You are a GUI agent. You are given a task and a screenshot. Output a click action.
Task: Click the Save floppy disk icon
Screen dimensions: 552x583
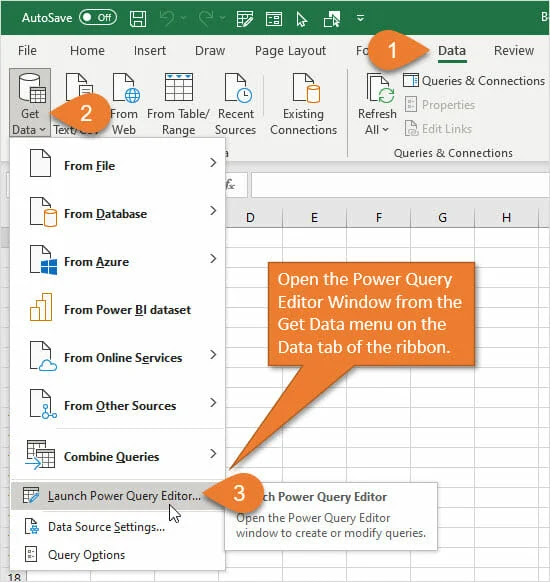pyautogui.click(x=138, y=18)
